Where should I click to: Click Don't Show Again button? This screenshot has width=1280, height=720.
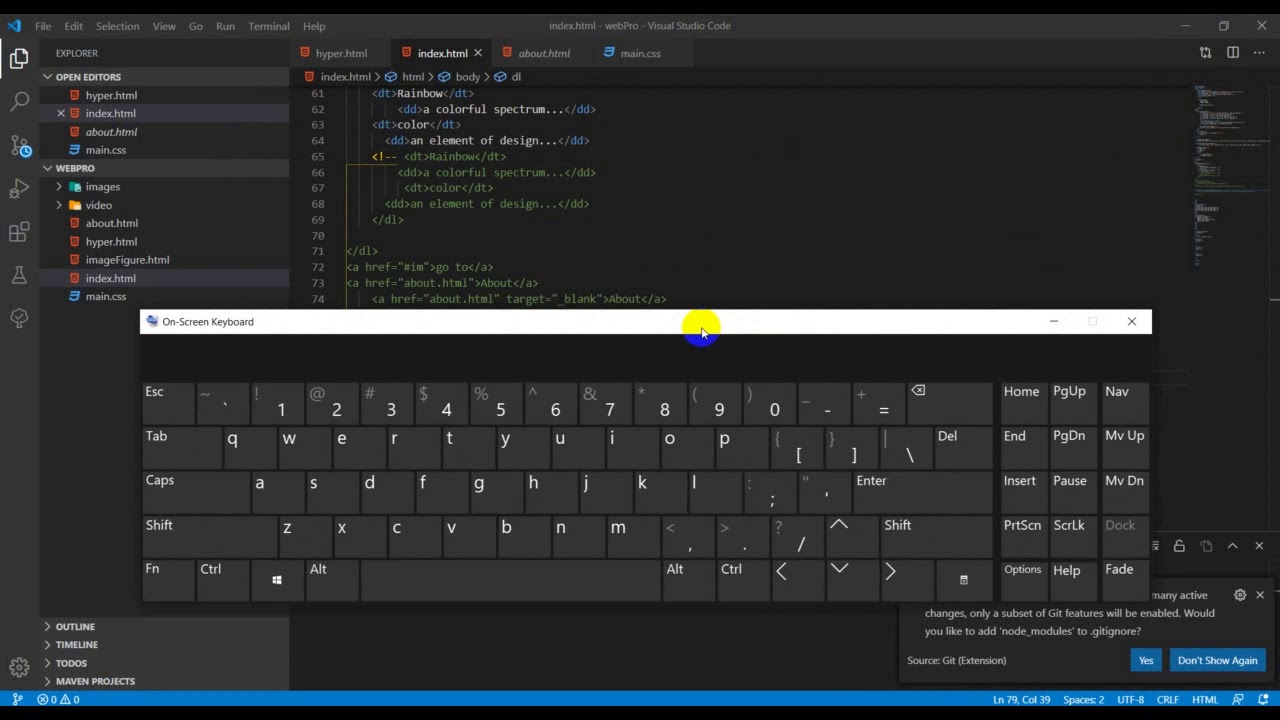tap(1217, 660)
